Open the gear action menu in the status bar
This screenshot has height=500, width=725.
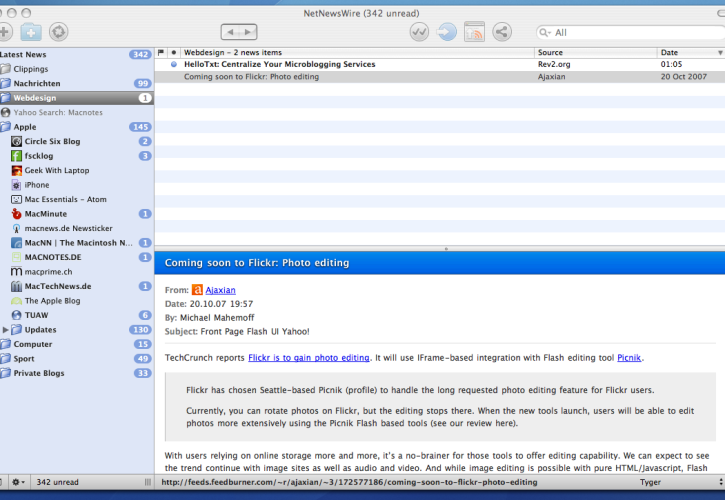coord(18,482)
